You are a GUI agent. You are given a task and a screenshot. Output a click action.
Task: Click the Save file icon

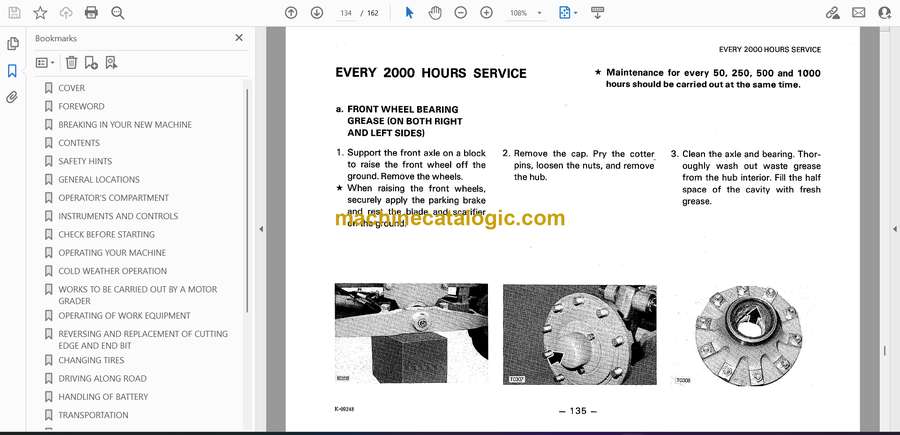pyautogui.click(x=14, y=13)
